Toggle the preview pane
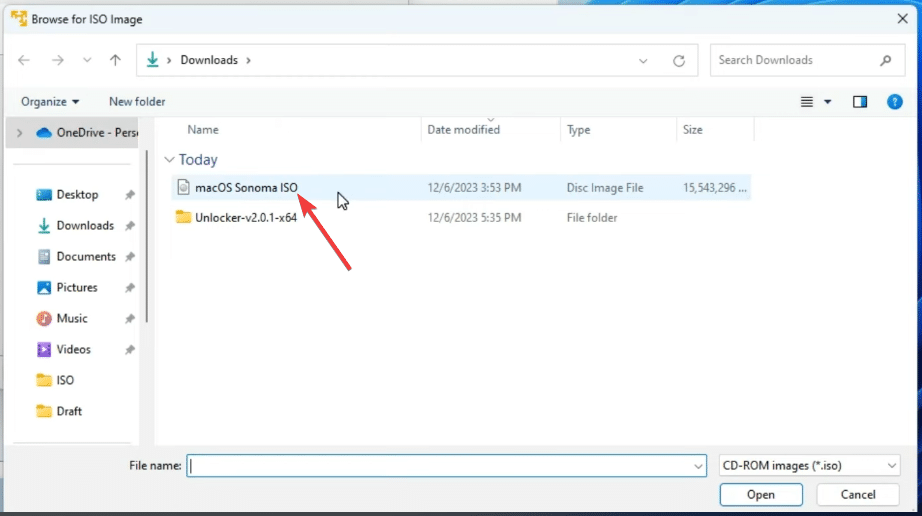The height and width of the screenshot is (516, 922). coord(860,102)
